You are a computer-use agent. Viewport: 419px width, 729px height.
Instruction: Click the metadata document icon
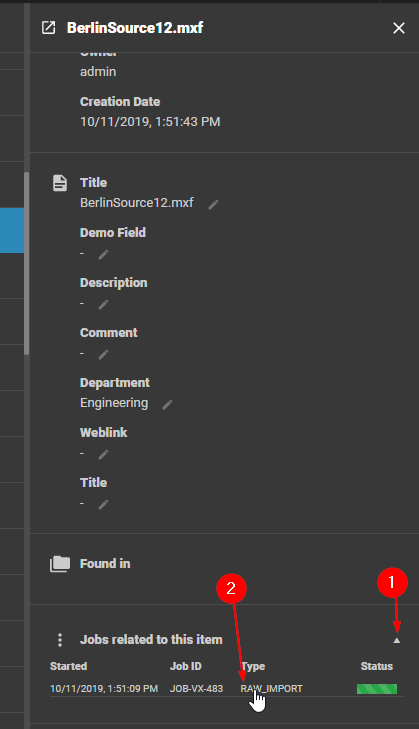tap(60, 183)
